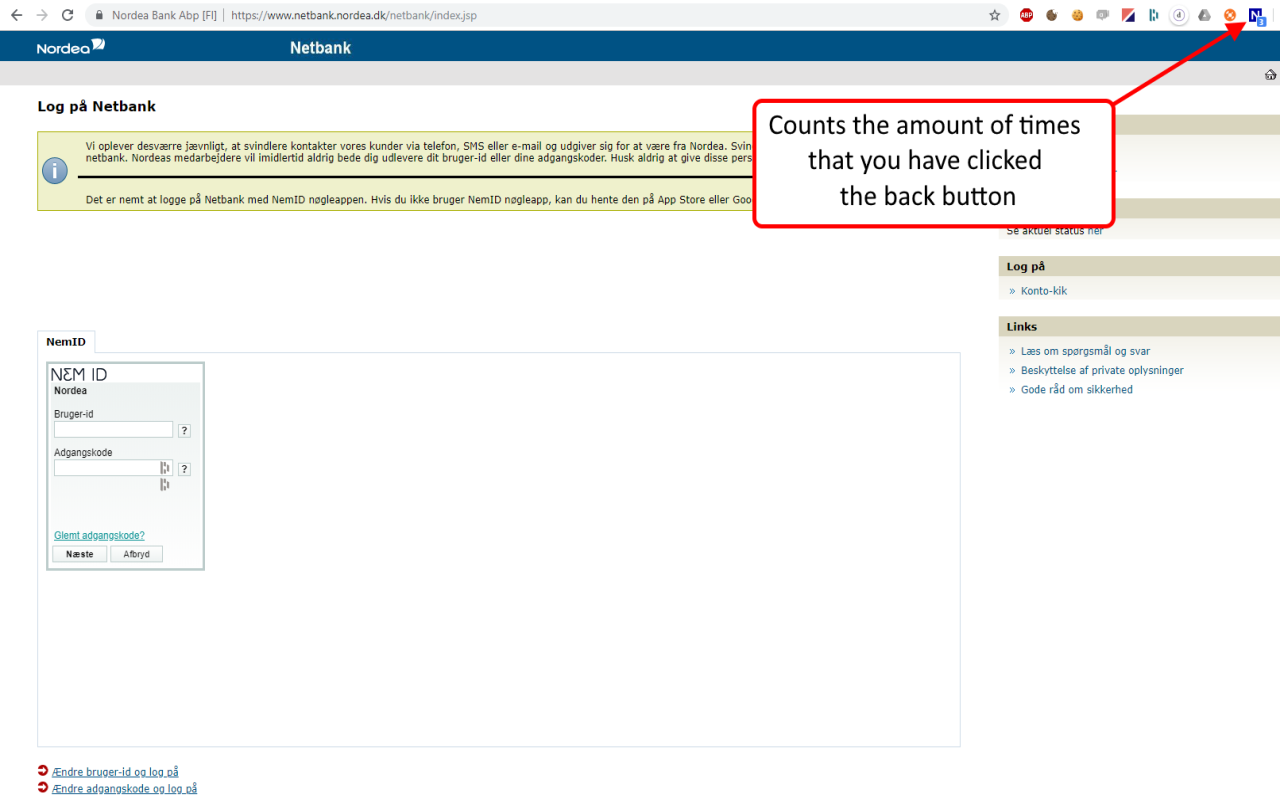Click Ændre adgangskode og log på link
The image size is (1280, 800).
124,788
